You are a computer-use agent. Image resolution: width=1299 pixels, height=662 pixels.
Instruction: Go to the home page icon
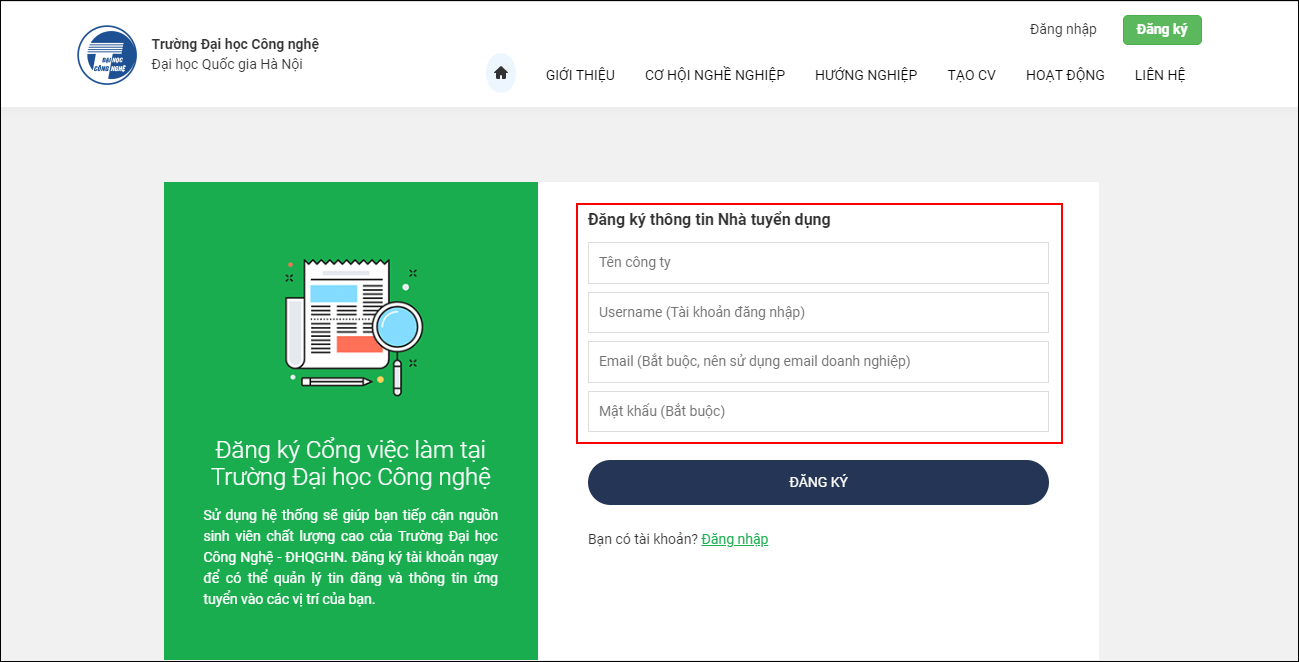(x=501, y=73)
